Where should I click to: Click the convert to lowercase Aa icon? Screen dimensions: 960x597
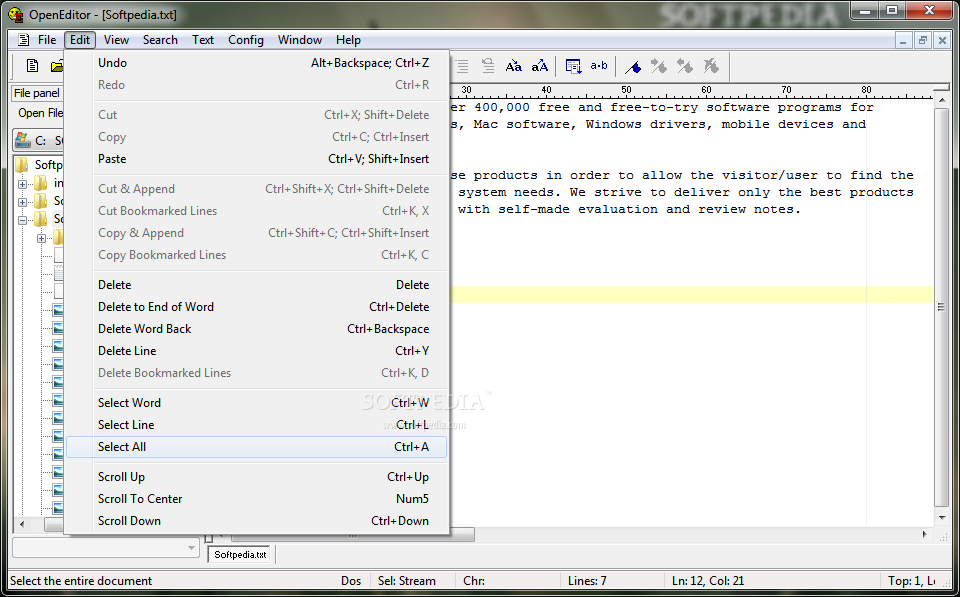coord(514,66)
